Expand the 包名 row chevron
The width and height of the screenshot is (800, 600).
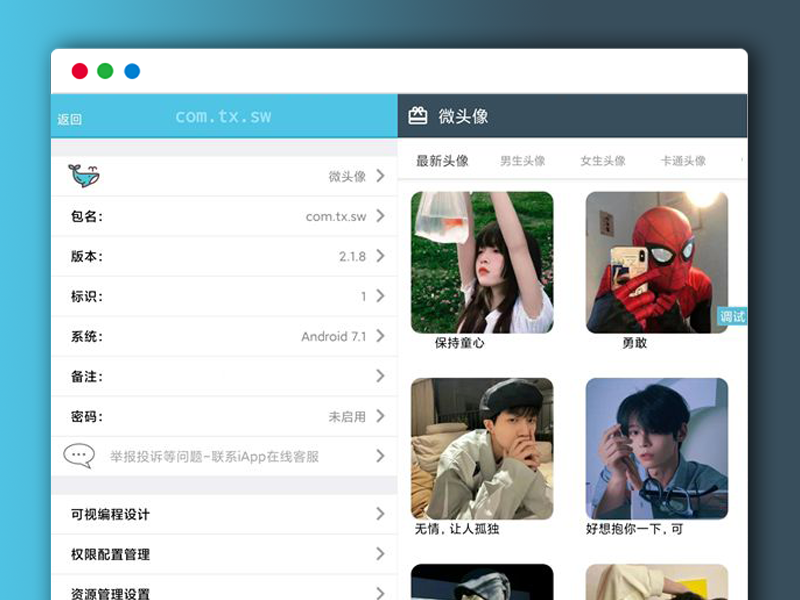[x=379, y=216]
